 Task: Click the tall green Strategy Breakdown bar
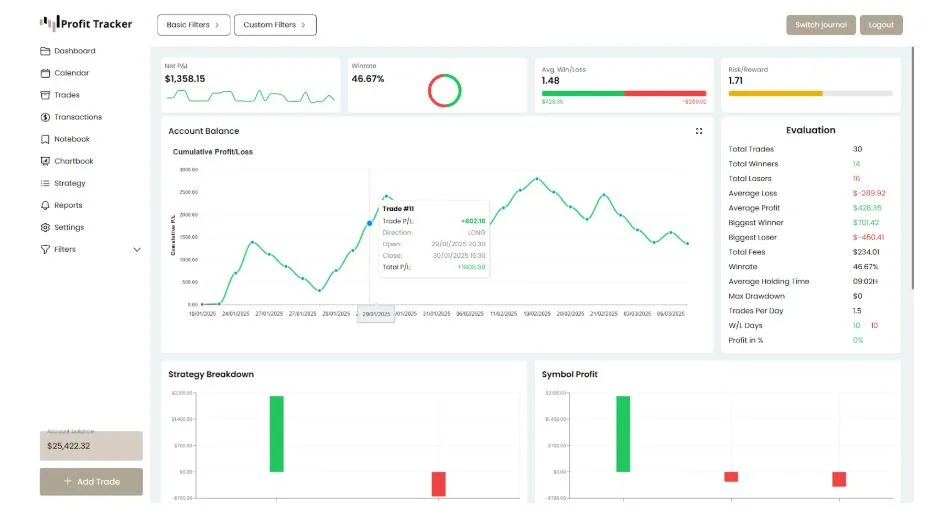pyautogui.click(x=277, y=433)
